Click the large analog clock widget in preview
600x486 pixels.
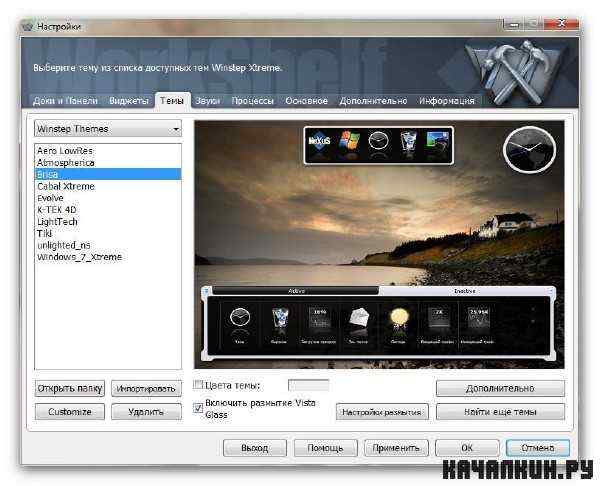[x=529, y=150]
